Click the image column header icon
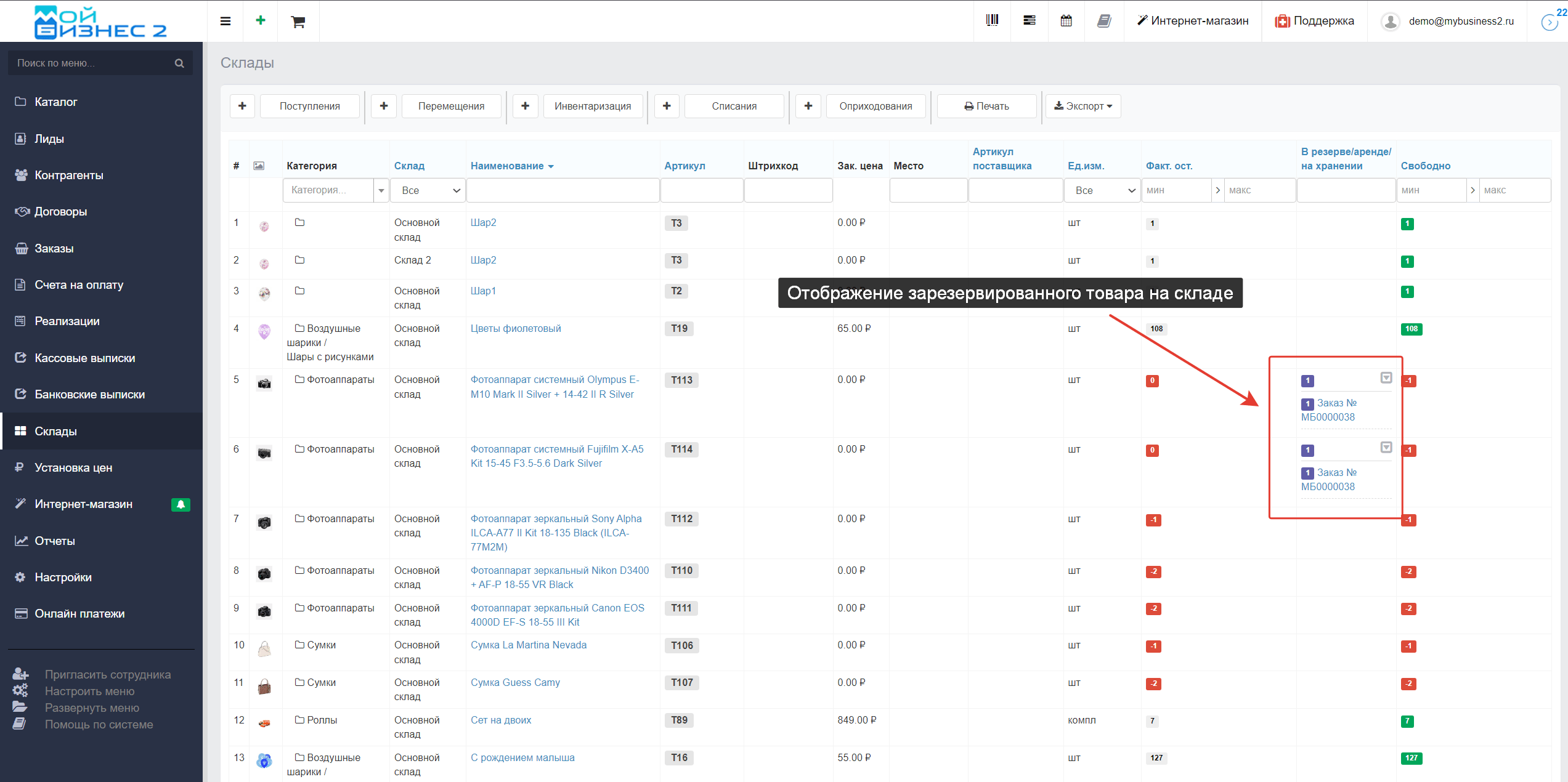 coord(259,166)
